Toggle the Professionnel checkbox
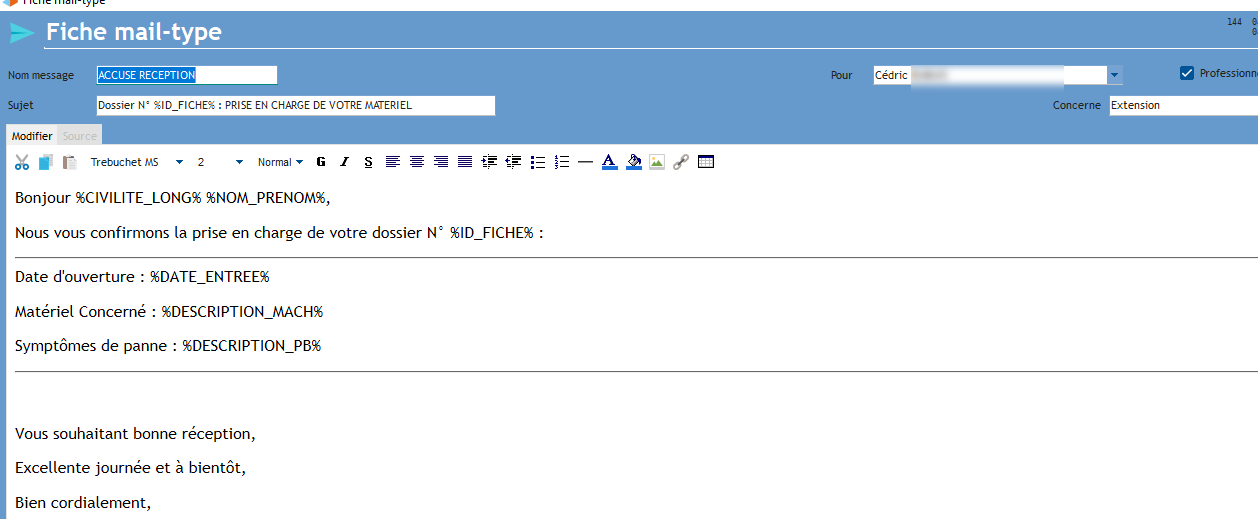The width and height of the screenshot is (1258, 519). click(x=1187, y=73)
